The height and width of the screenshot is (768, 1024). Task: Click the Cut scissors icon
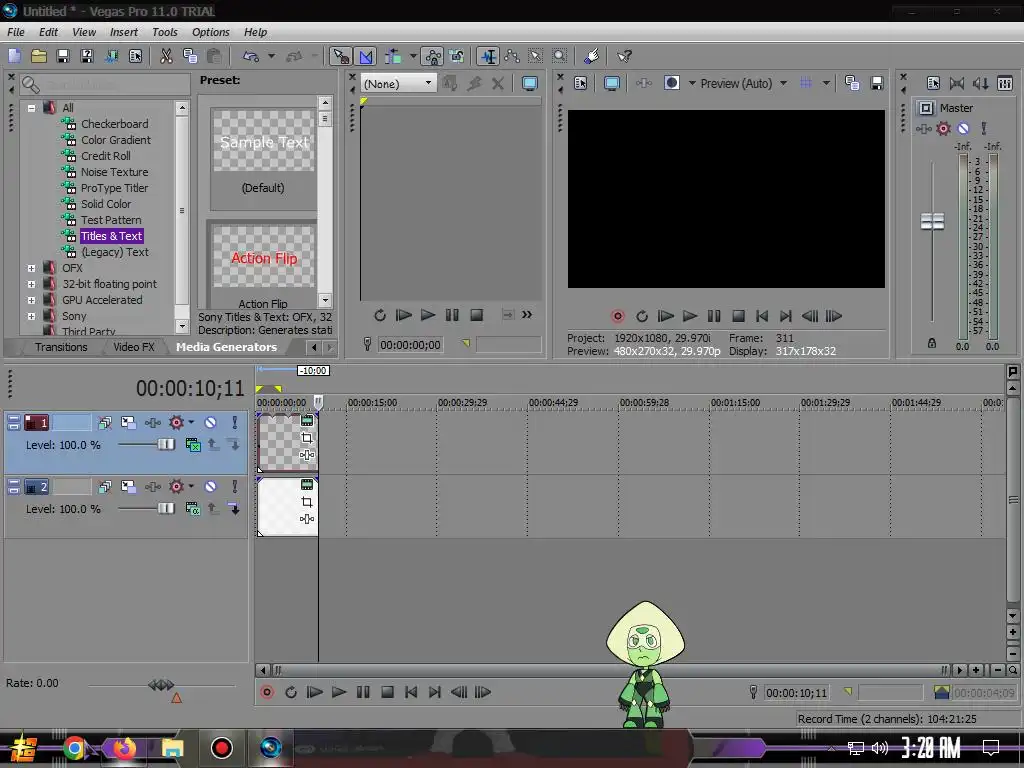tap(167, 56)
